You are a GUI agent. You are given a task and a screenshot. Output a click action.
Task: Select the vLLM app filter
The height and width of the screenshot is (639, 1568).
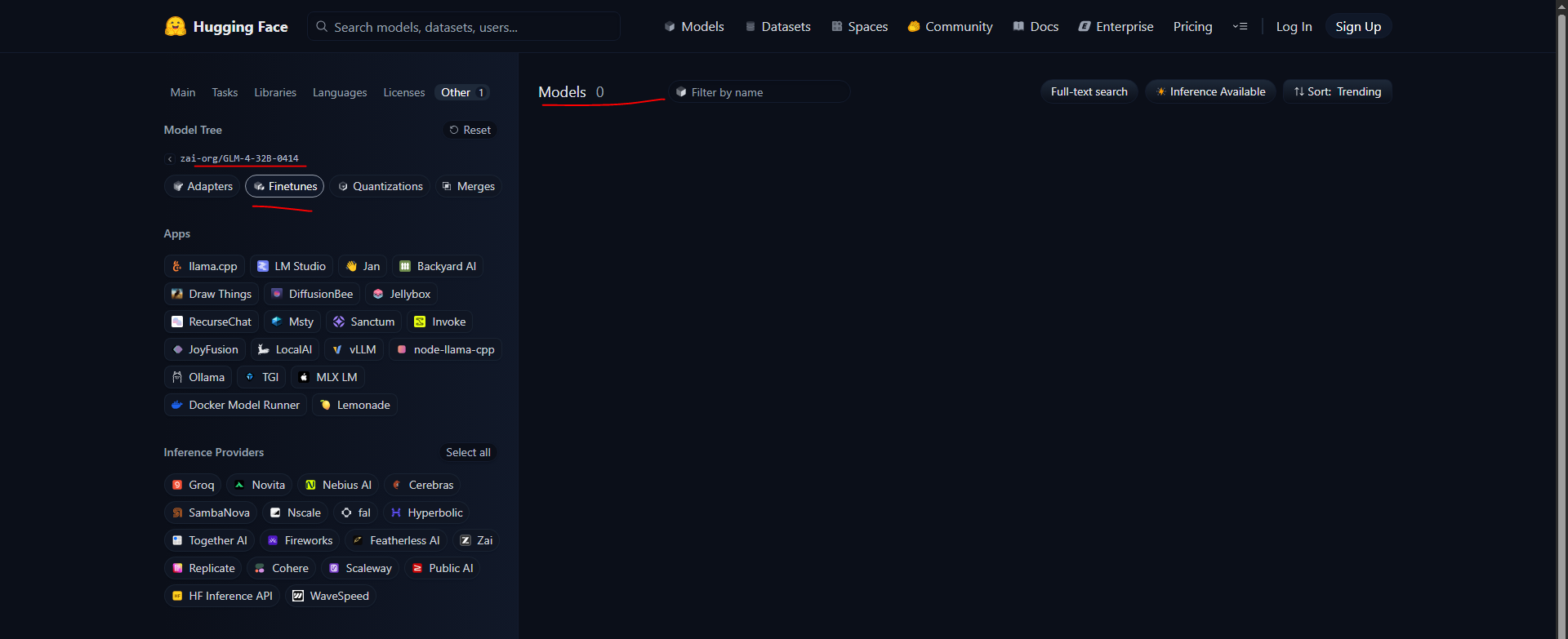(x=354, y=349)
